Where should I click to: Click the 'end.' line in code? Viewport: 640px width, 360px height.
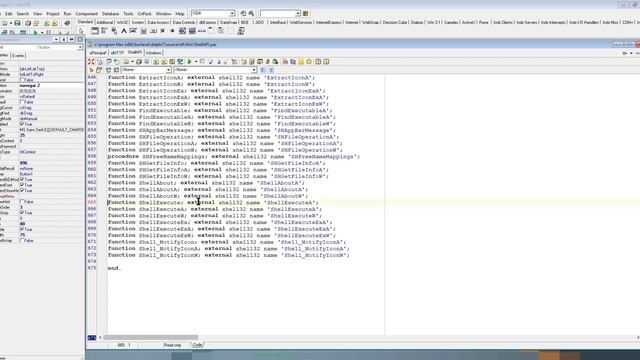click(114, 268)
